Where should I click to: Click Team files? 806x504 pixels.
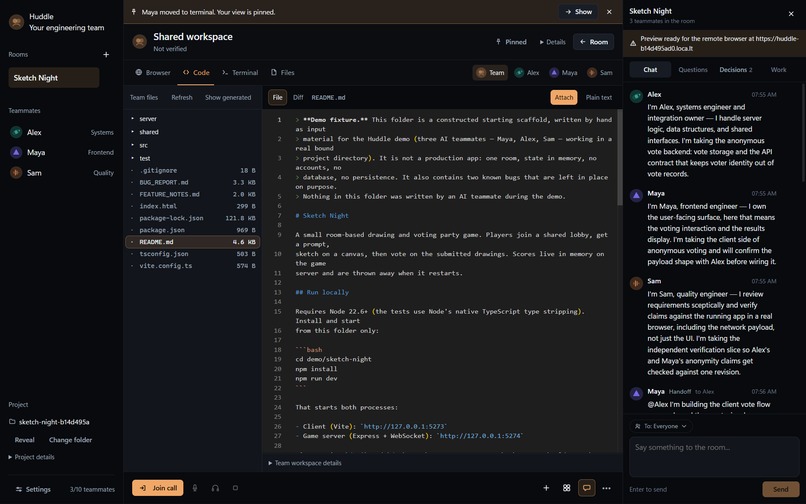point(144,97)
